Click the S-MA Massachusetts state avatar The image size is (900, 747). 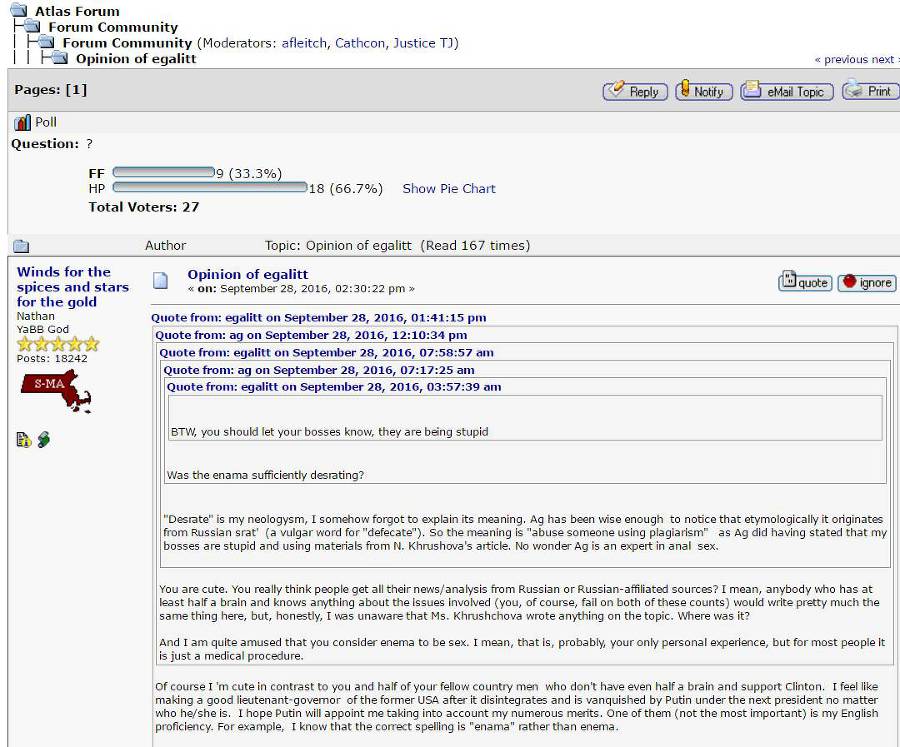pos(56,391)
